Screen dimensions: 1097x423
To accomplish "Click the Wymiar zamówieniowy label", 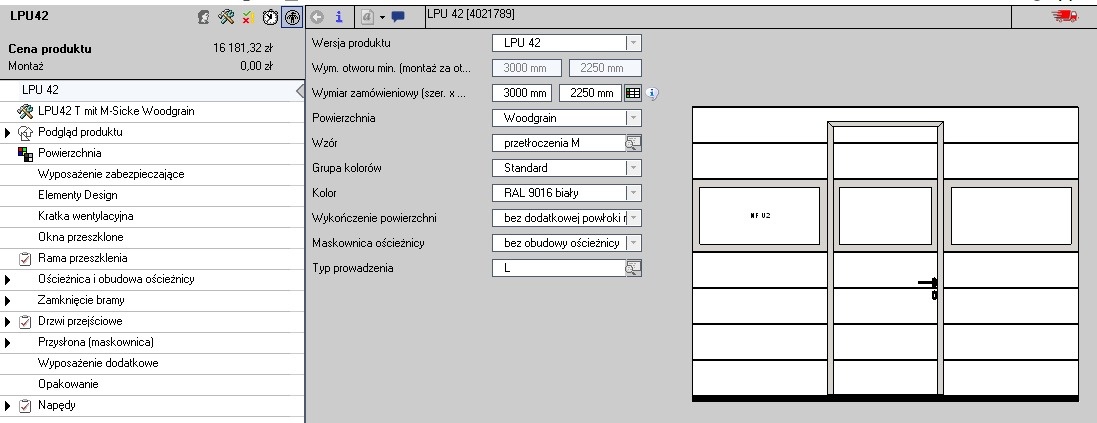I will (389, 93).
